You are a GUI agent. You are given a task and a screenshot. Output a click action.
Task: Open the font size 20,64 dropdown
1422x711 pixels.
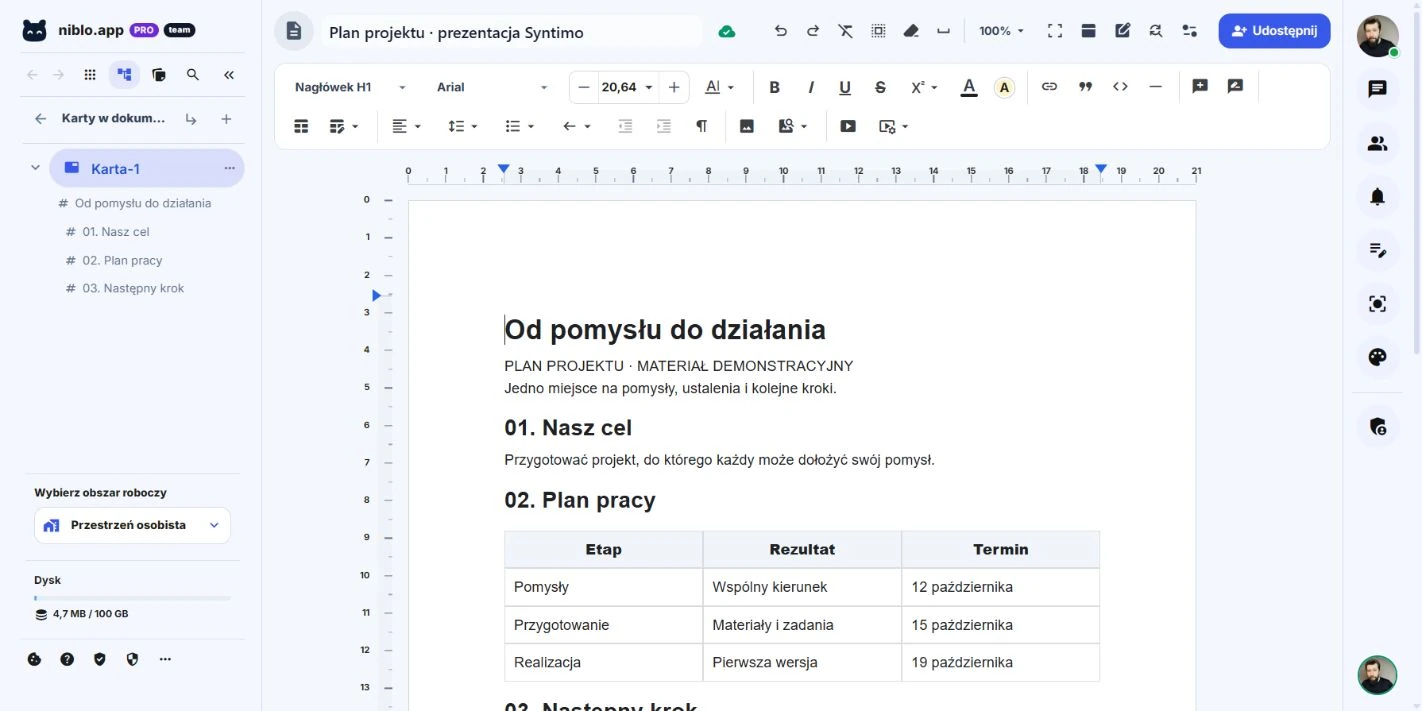[627, 87]
